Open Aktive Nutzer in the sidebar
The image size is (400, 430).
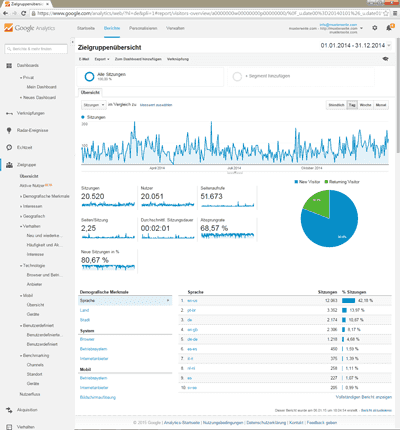coord(32,186)
